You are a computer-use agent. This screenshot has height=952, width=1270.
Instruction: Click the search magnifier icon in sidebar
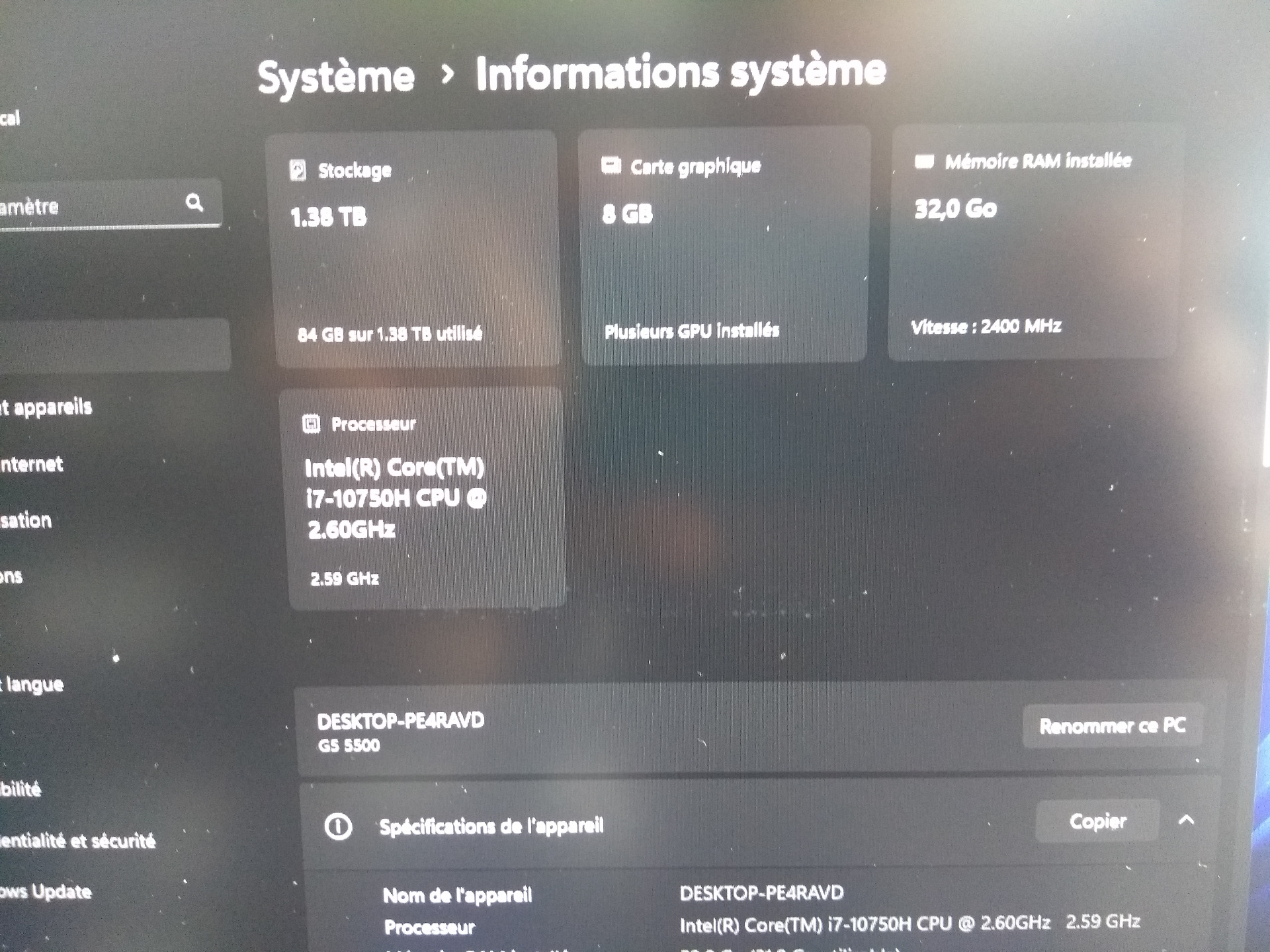pyautogui.click(x=194, y=202)
